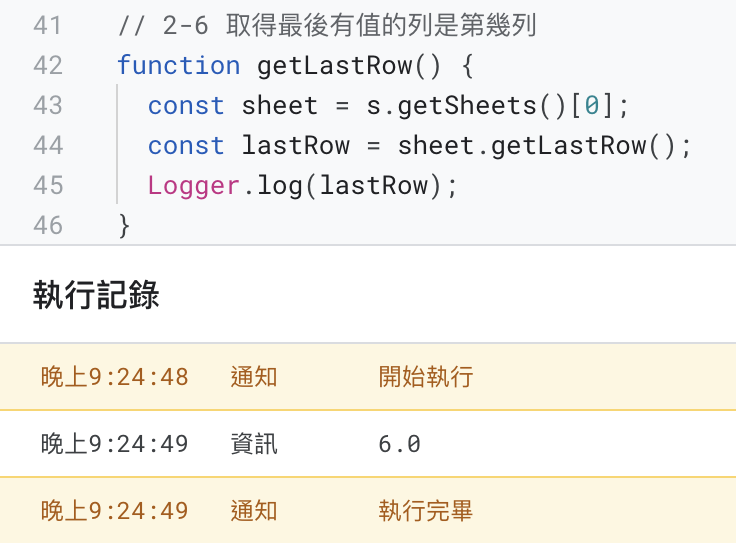Click the lastRow variable on line 44
Viewport: 736px width, 556px height.
point(296,145)
